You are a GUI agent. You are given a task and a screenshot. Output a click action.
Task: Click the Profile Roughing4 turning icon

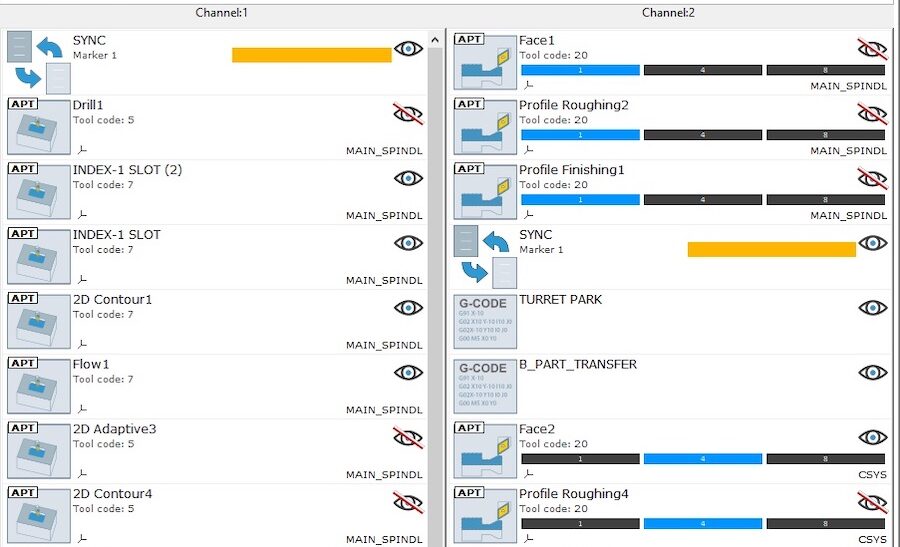(x=483, y=516)
